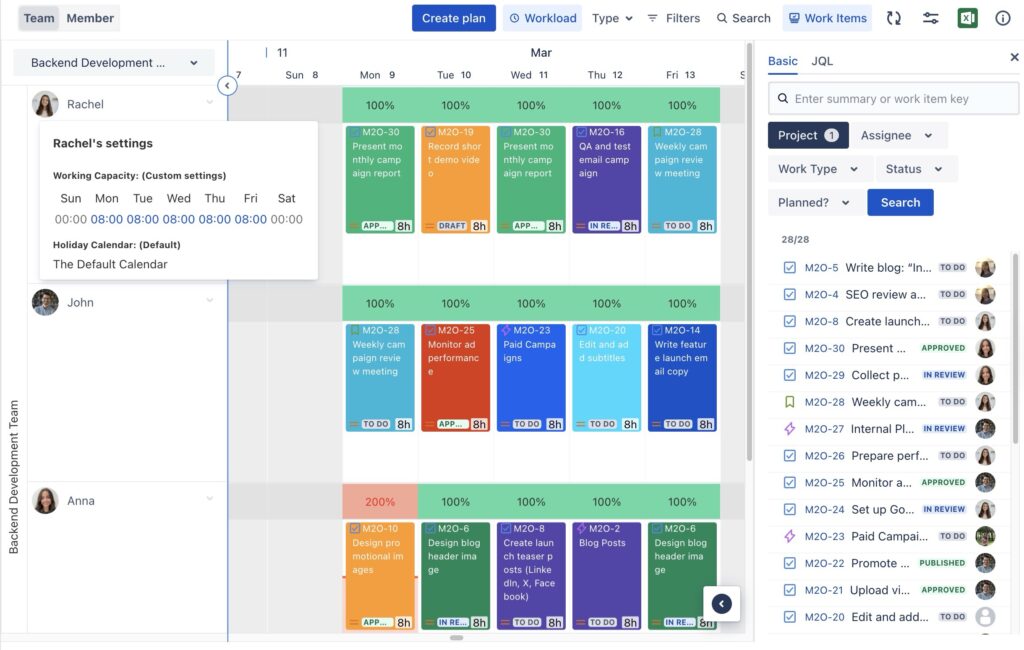The image size is (1024, 650).
Task: Click the purple epic icon beside M2O-27
Action: (790, 428)
